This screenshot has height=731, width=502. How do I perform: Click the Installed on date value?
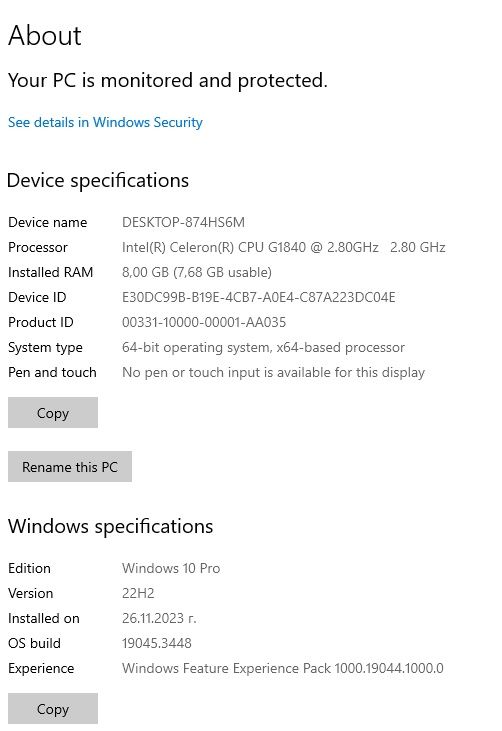click(x=159, y=618)
